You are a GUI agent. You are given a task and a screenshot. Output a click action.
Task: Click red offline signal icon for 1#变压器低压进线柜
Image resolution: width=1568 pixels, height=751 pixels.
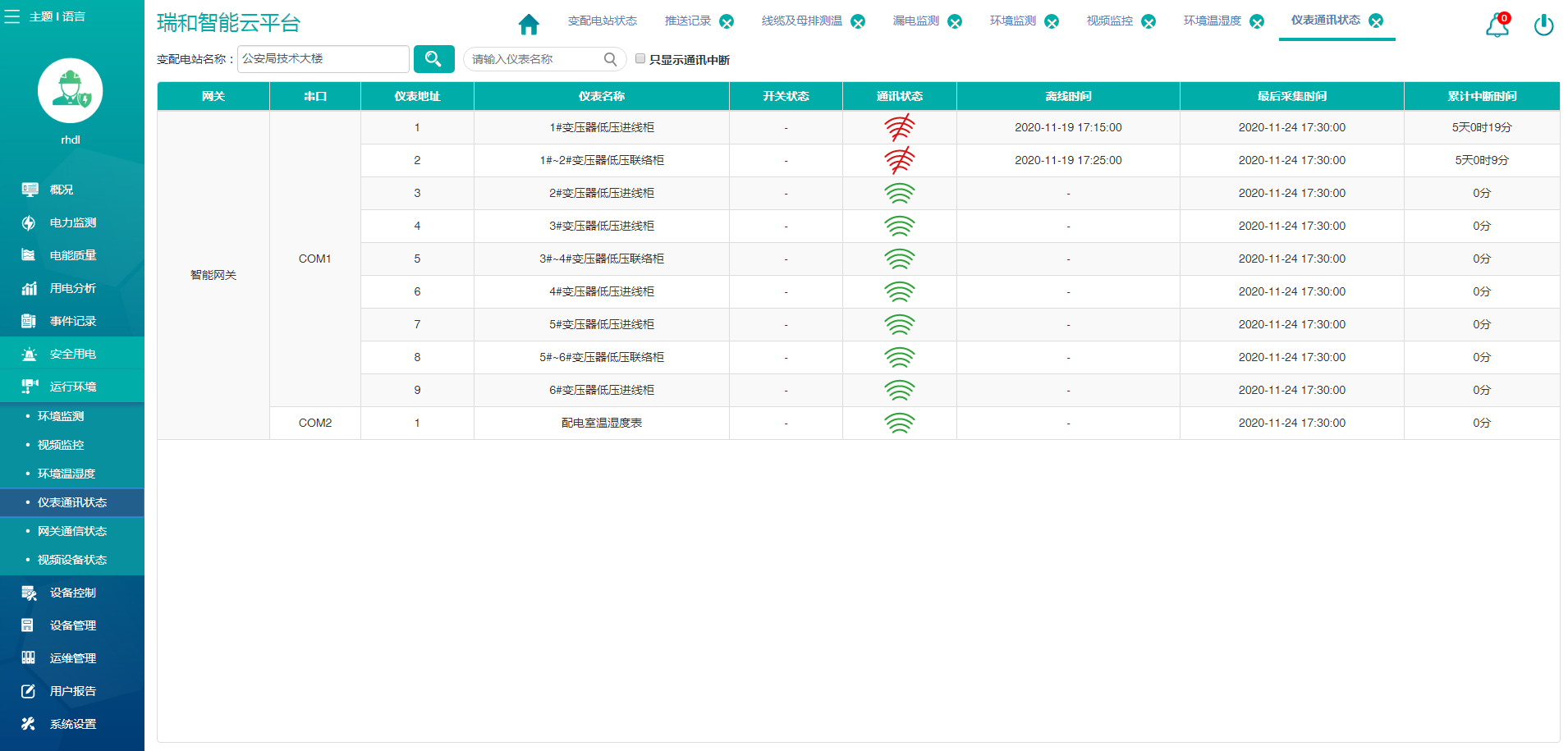coord(899,128)
